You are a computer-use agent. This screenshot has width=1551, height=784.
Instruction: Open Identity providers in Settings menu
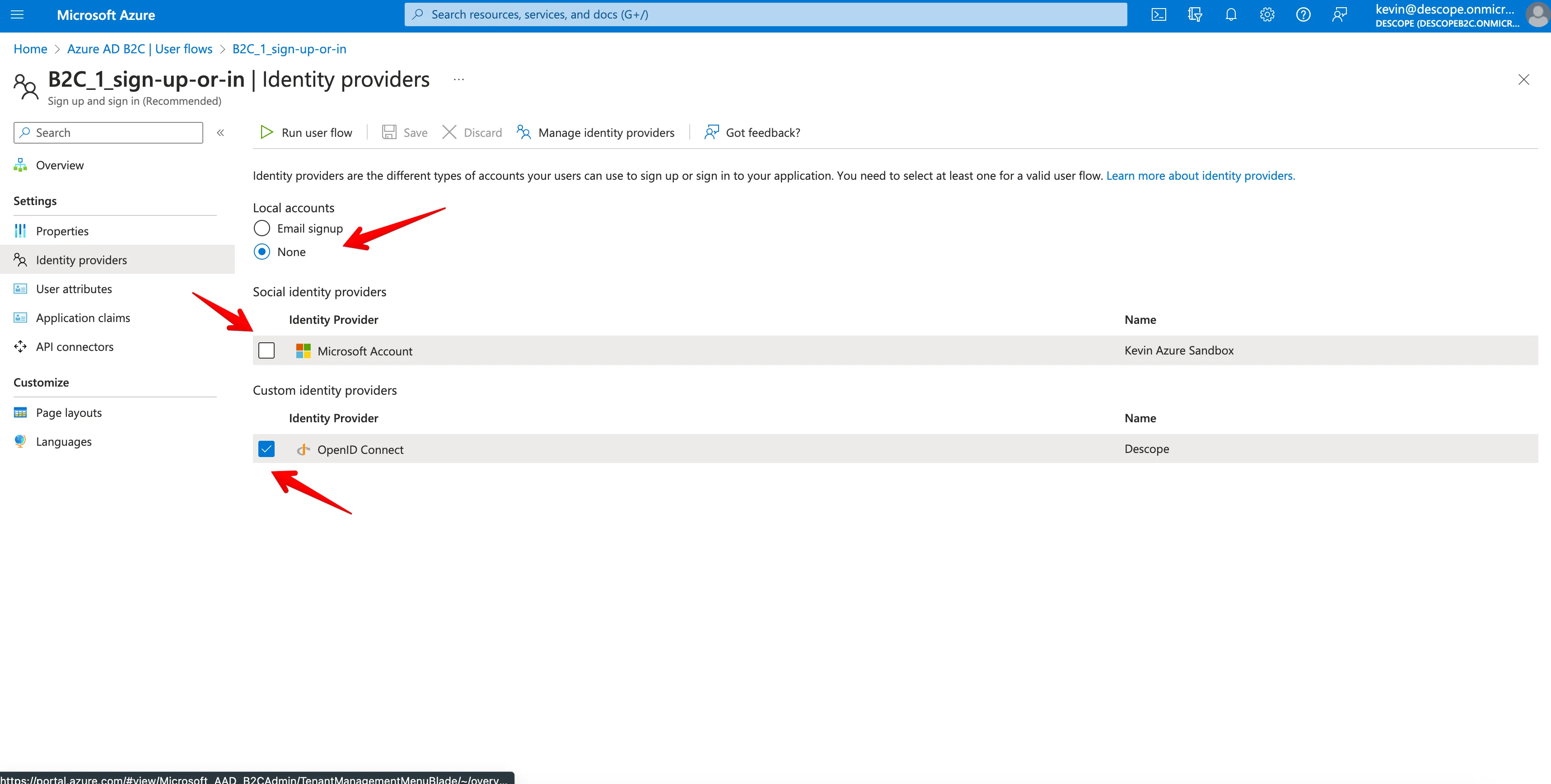(x=81, y=260)
